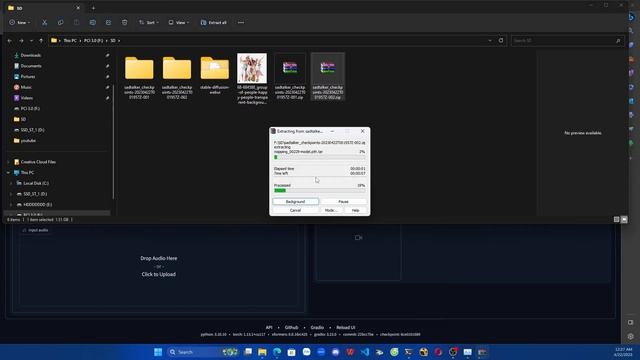Open Videos in quick access
This screenshot has height=360, width=640.
point(27,98)
